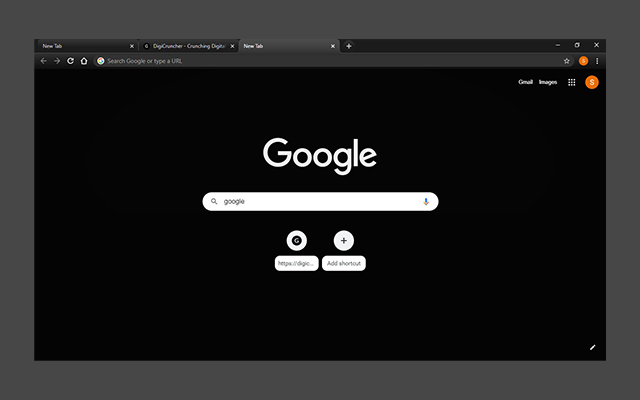Start voice search with the microphone
This screenshot has height=400, width=640.
click(426, 202)
